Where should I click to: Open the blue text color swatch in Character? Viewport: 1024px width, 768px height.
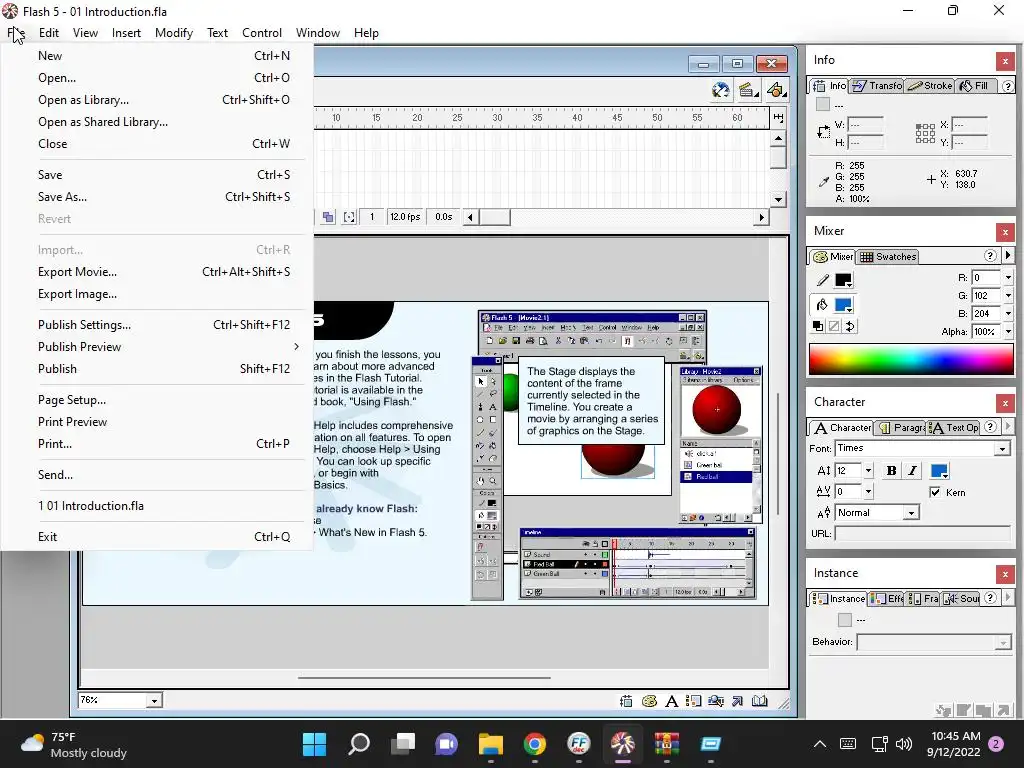tap(939, 471)
